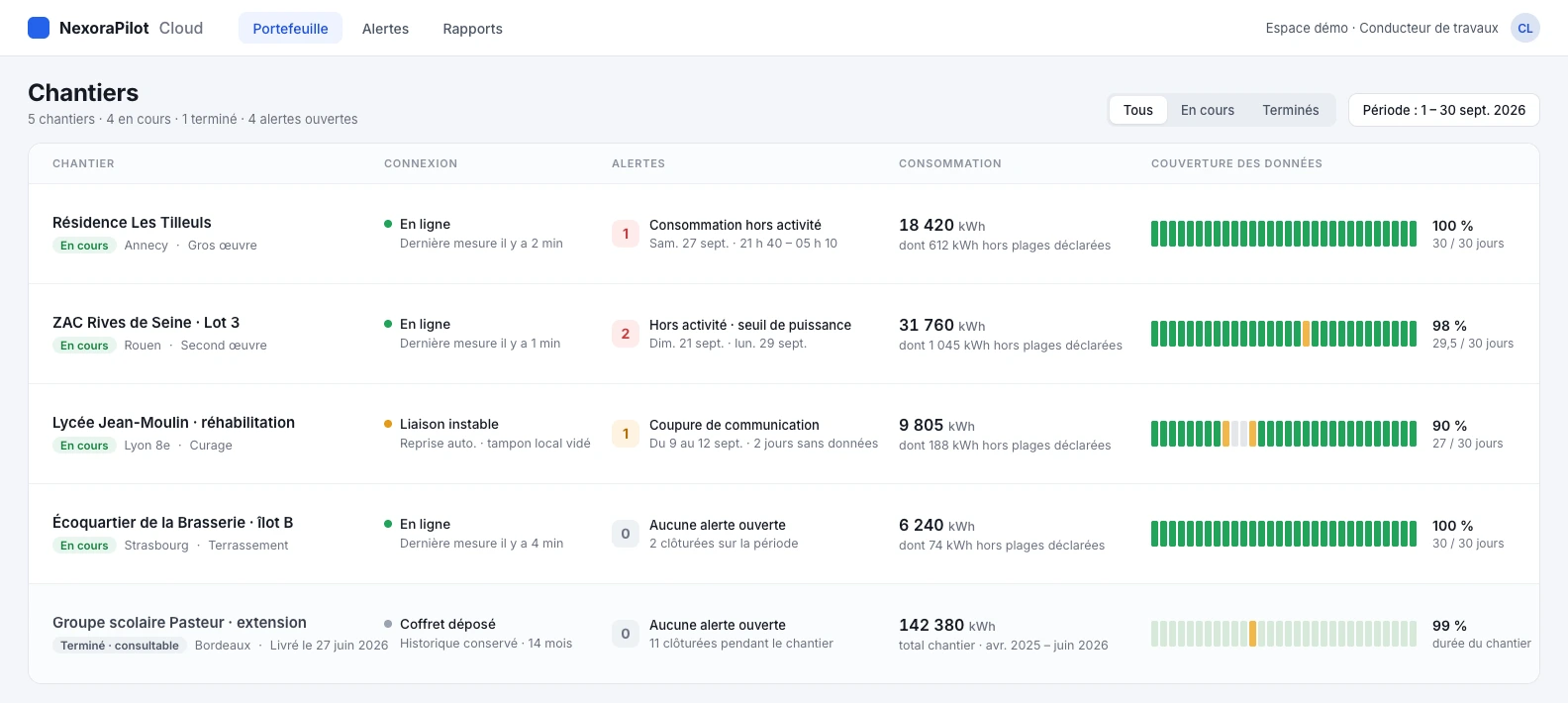Click zero alert badge for Écoquartier de la Brasserie
Viewport: 1568px width, 703px height.
(625, 534)
